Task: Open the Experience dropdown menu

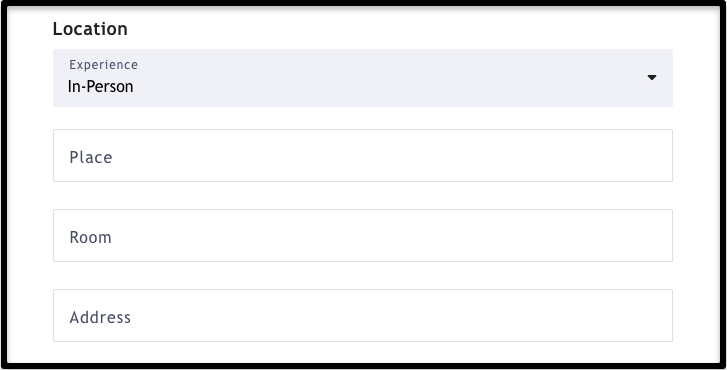Action: click(x=363, y=78)
